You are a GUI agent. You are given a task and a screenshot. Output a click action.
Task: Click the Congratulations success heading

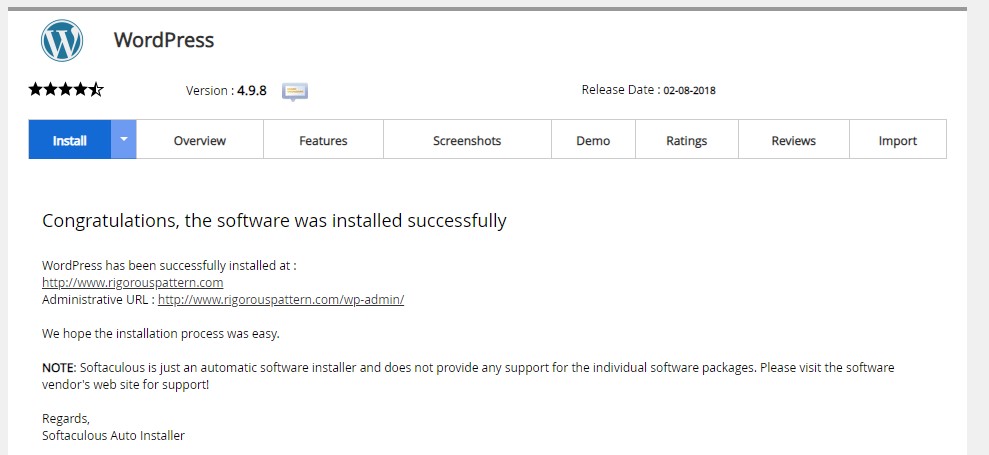274,221
